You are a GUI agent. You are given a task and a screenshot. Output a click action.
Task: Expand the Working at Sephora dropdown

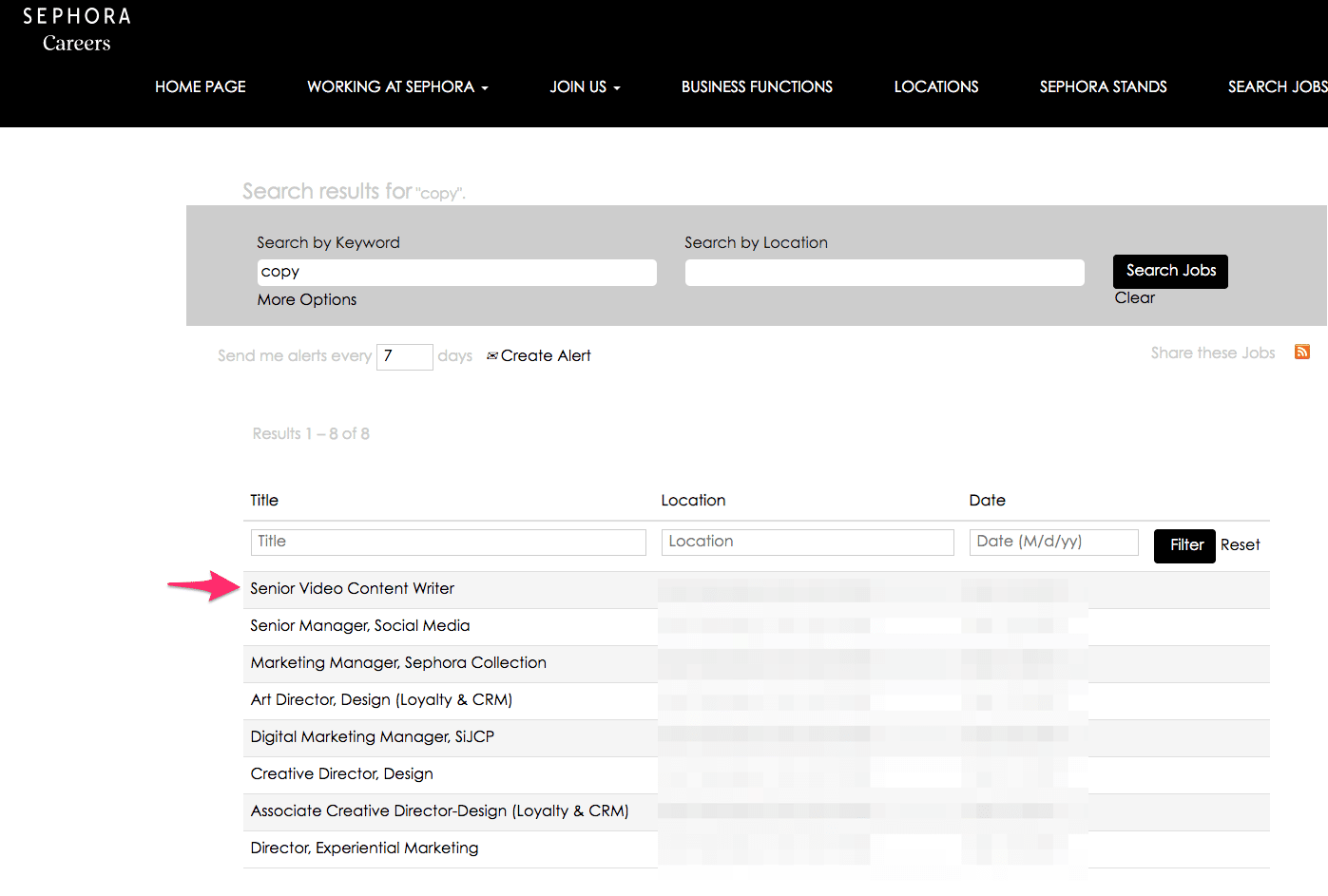coord(397,87)
